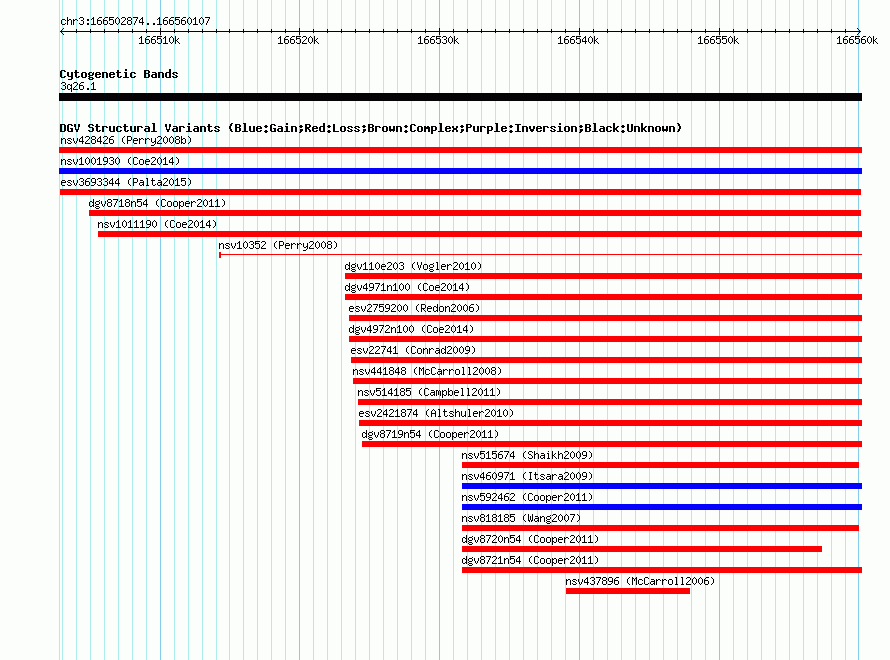Open dgv4971n100 (Coe2014) variant label
The height and width of the screenshot is (660, 890).
point(408,287)
